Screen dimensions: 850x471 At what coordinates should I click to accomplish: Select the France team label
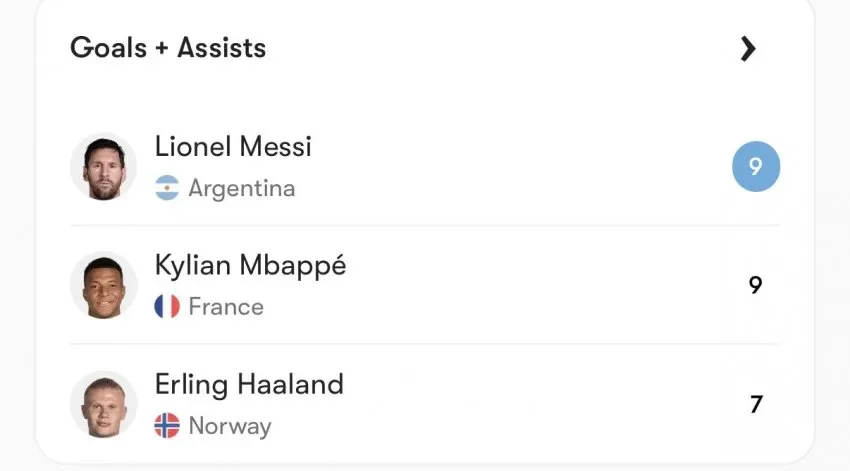click(226, 307)
